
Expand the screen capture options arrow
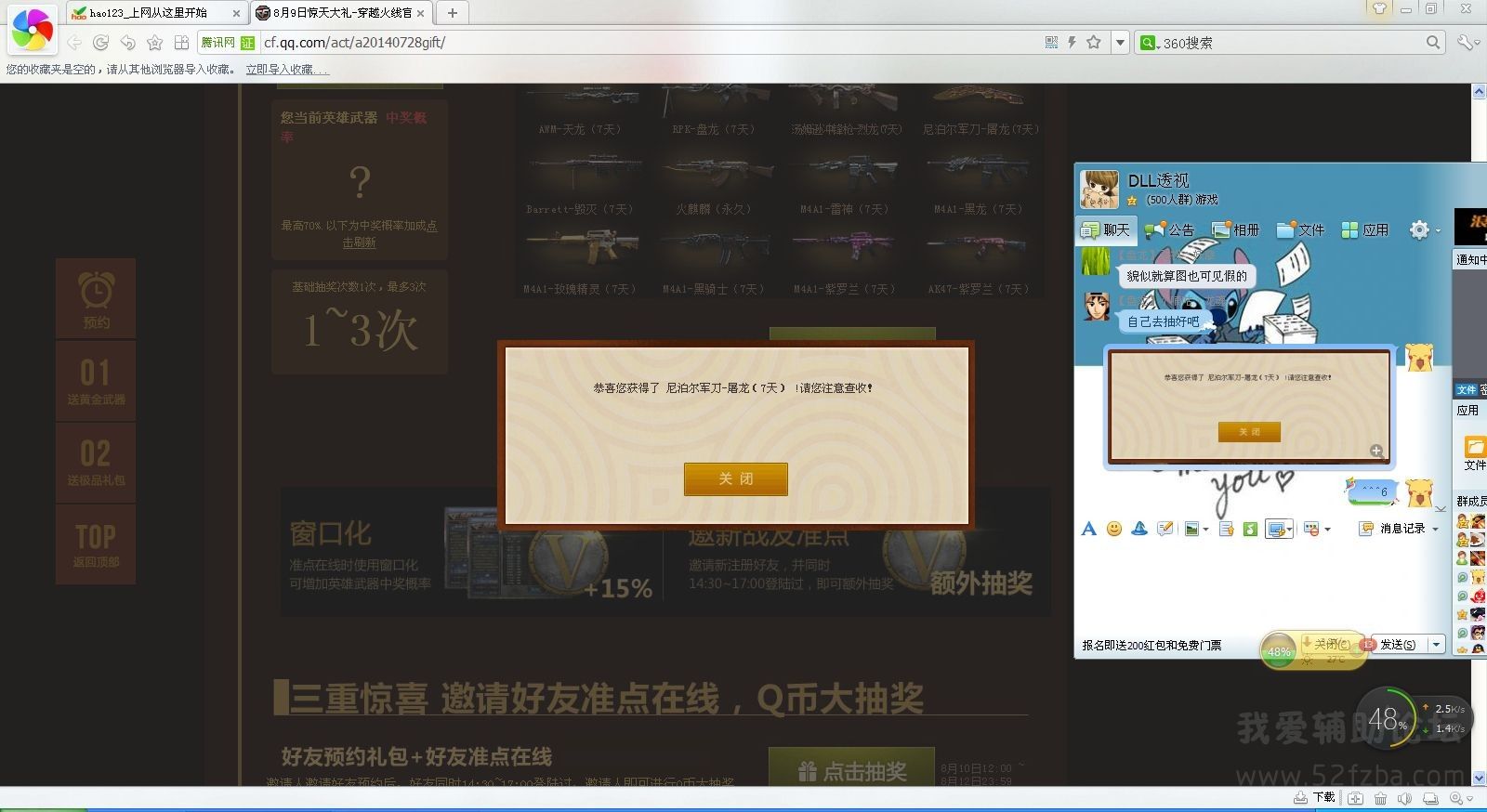point(1290,530)
